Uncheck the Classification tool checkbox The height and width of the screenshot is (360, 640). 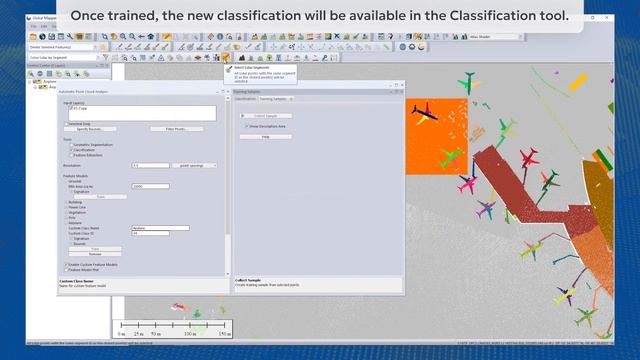pyautogui.click(x=71, y=150)
